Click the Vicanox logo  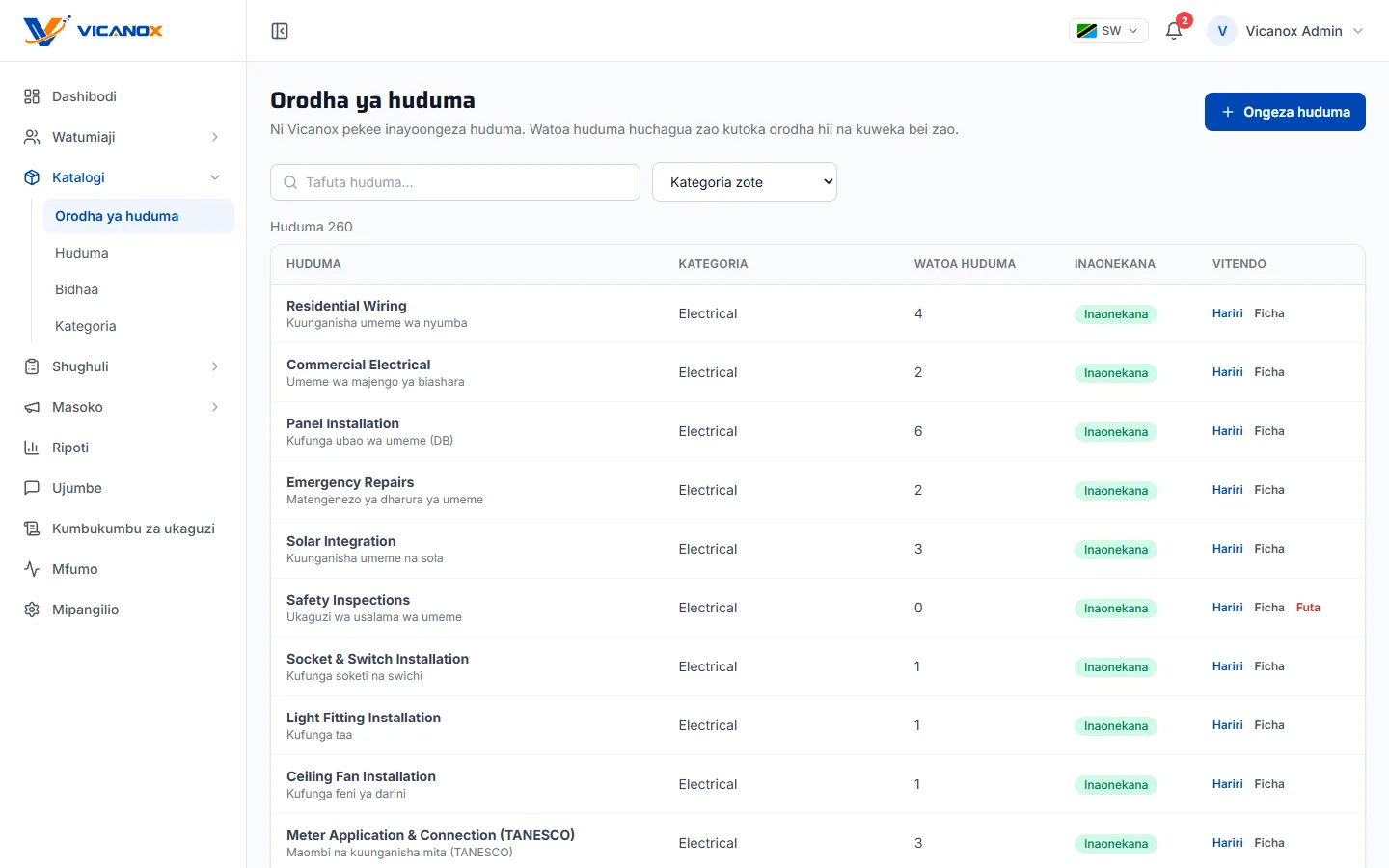(94, 31)
